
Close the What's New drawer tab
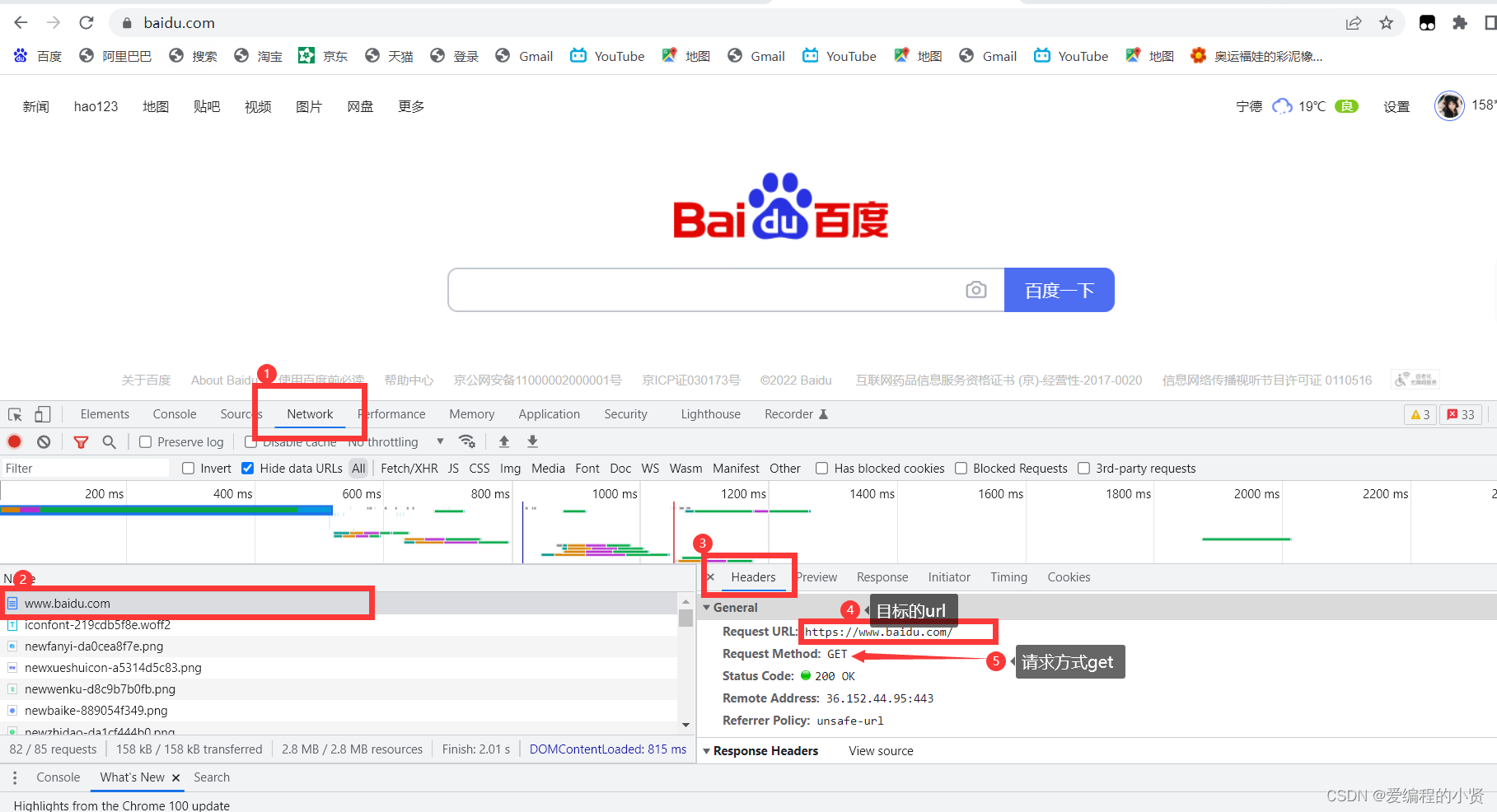coord(175,778)
